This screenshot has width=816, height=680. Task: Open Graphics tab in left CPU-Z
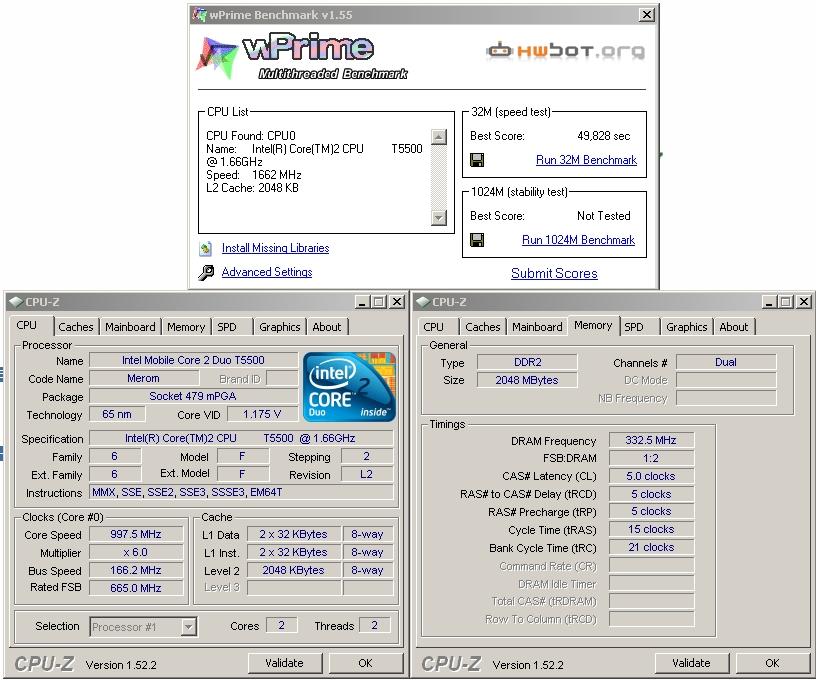tap(279, 327)
